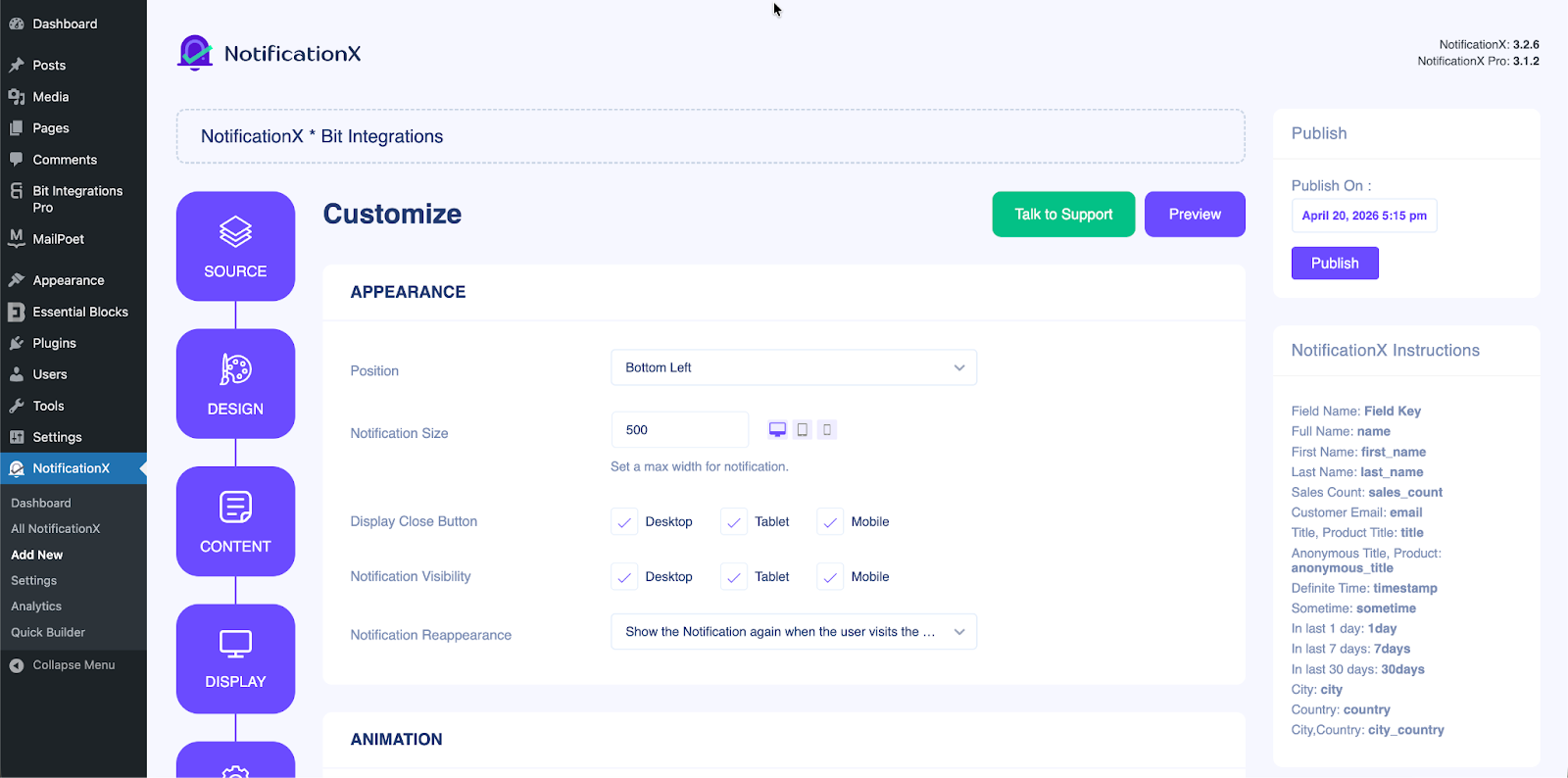Screen dimensions: 1568x778
Task: Click the partially visible step below DISPLAY
Action: pos(235,760)
